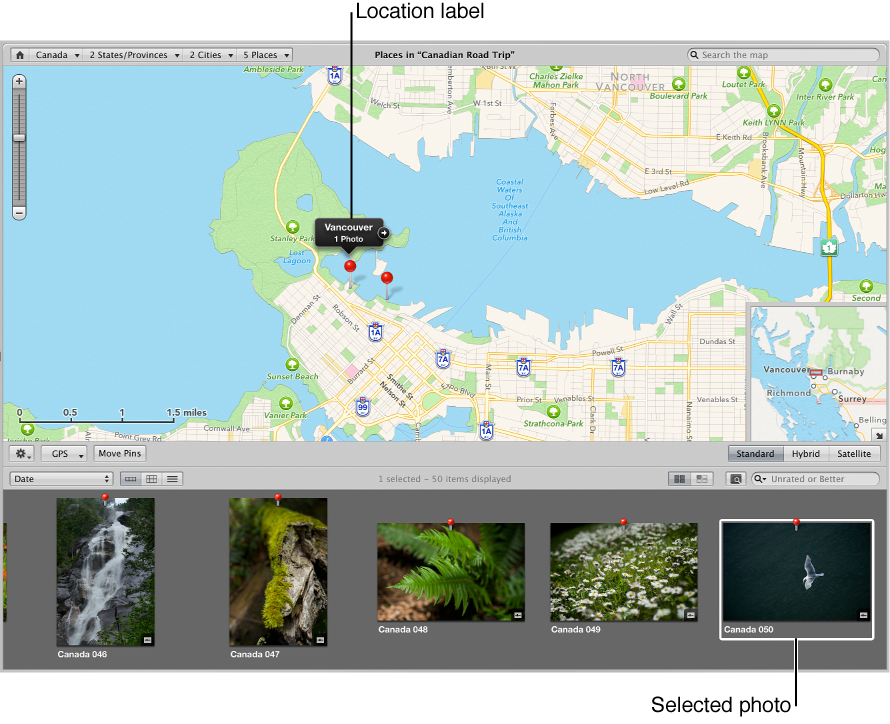Select the loupe search icon near rating filter
890x724 pixels.
click(x=735, y=478)
